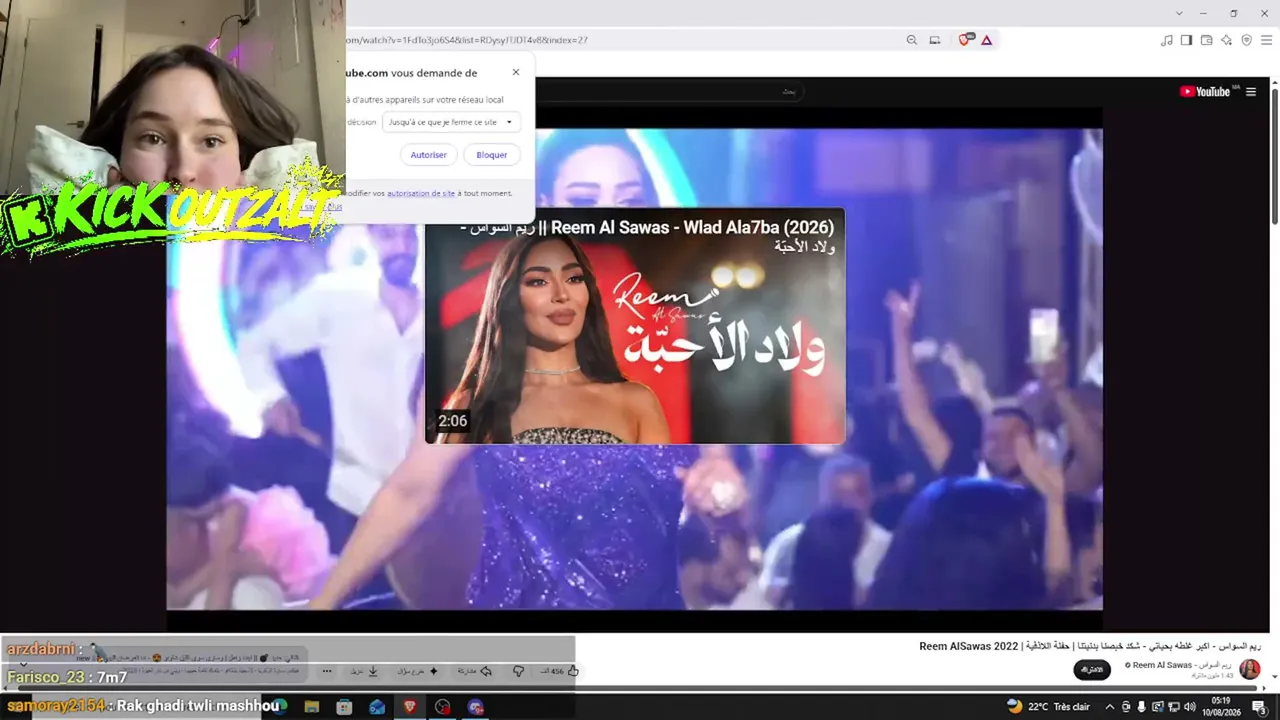This screenshot has width=1280, height=720.
Task: Expand the permission duration dropdown
Action: 451,122
